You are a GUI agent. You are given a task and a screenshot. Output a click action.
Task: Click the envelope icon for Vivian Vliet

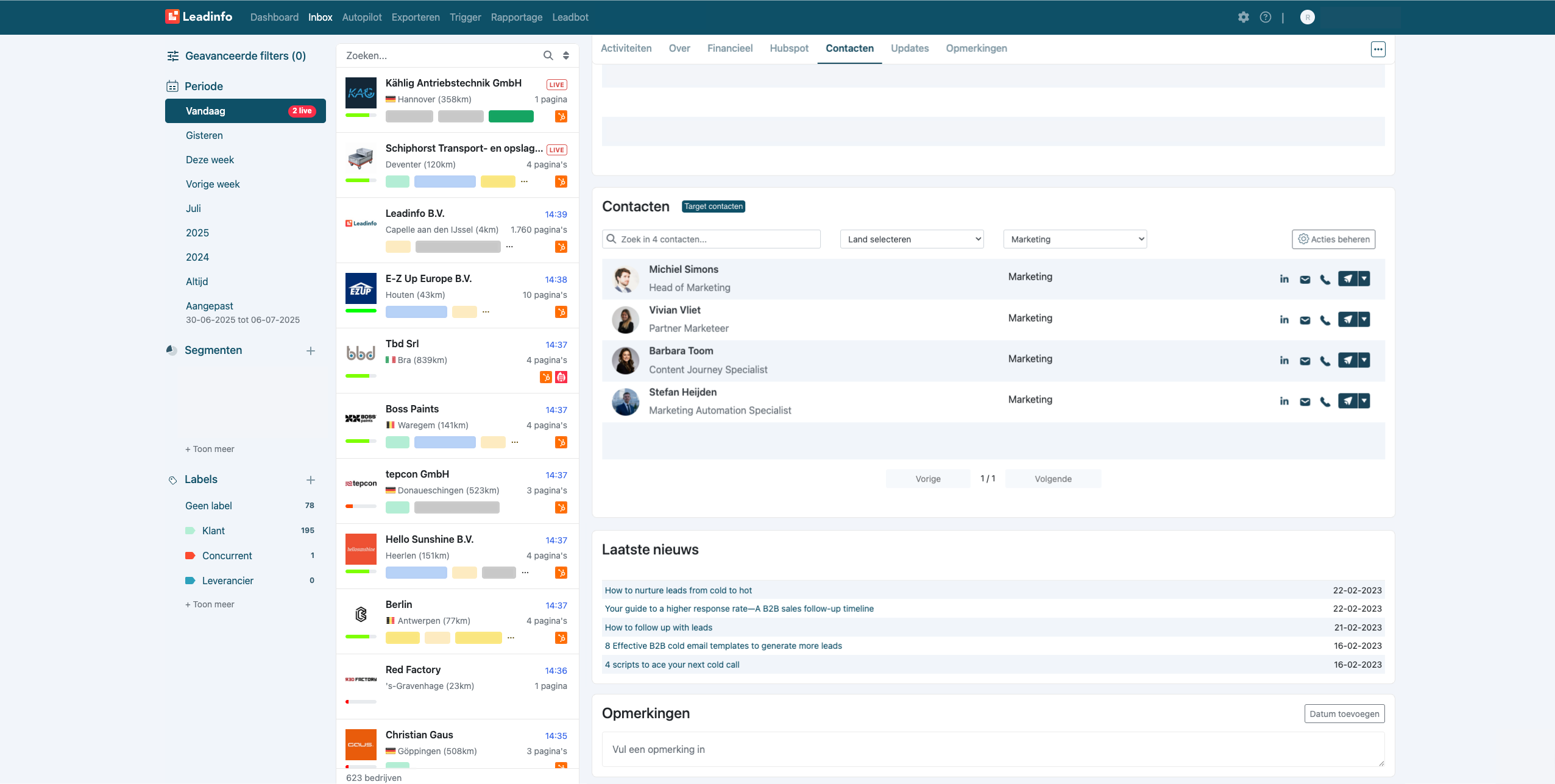(x=1305, y=320)
